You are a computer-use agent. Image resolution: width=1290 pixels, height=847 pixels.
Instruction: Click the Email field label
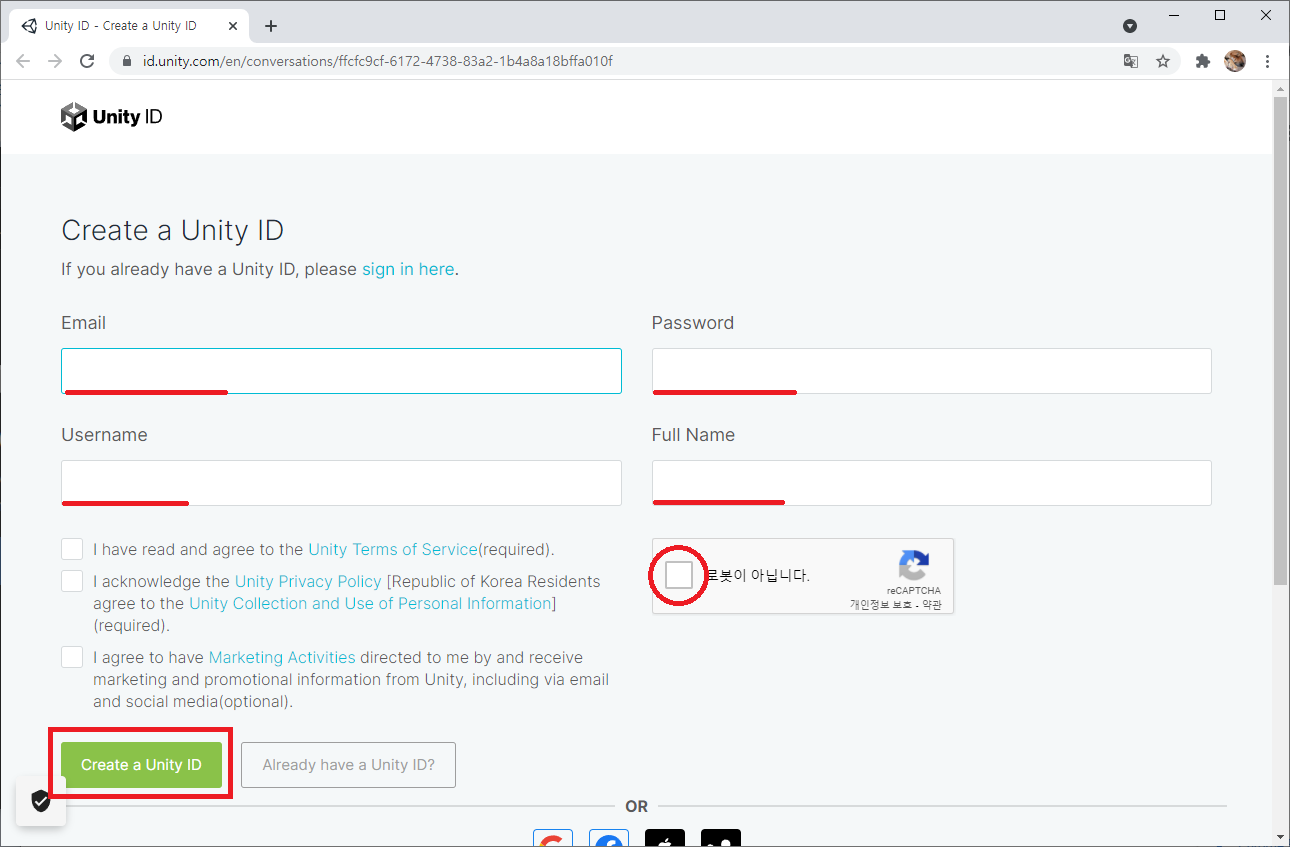[x=83, y=323]
